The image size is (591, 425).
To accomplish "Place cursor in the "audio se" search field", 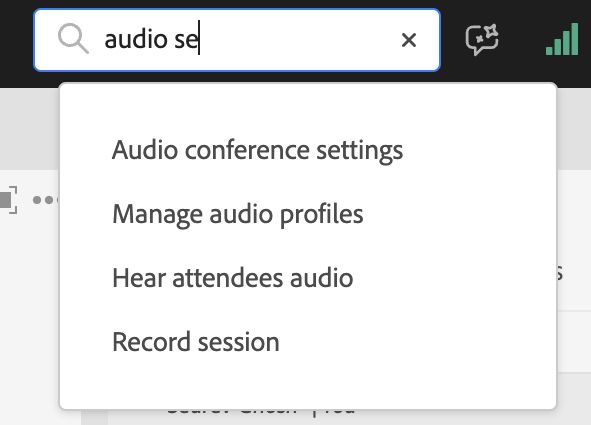I will [237, 40].
